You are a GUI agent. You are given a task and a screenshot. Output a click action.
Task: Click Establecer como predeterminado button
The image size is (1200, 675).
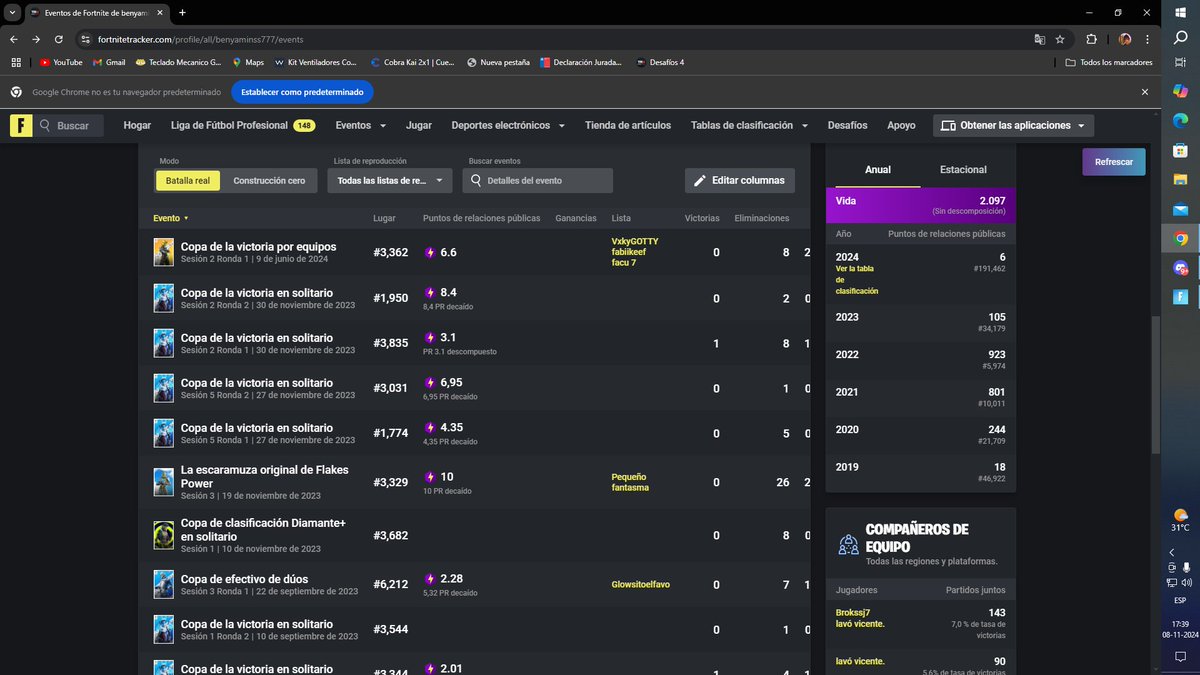coord(303,91)
